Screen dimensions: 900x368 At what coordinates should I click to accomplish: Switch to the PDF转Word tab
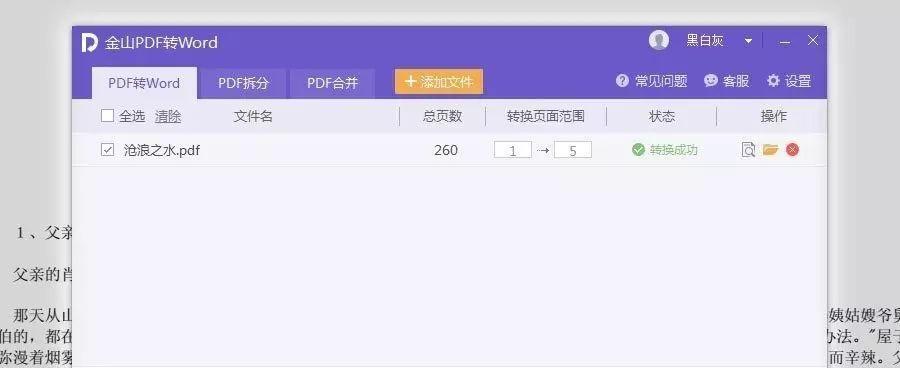tap(144, 83)
